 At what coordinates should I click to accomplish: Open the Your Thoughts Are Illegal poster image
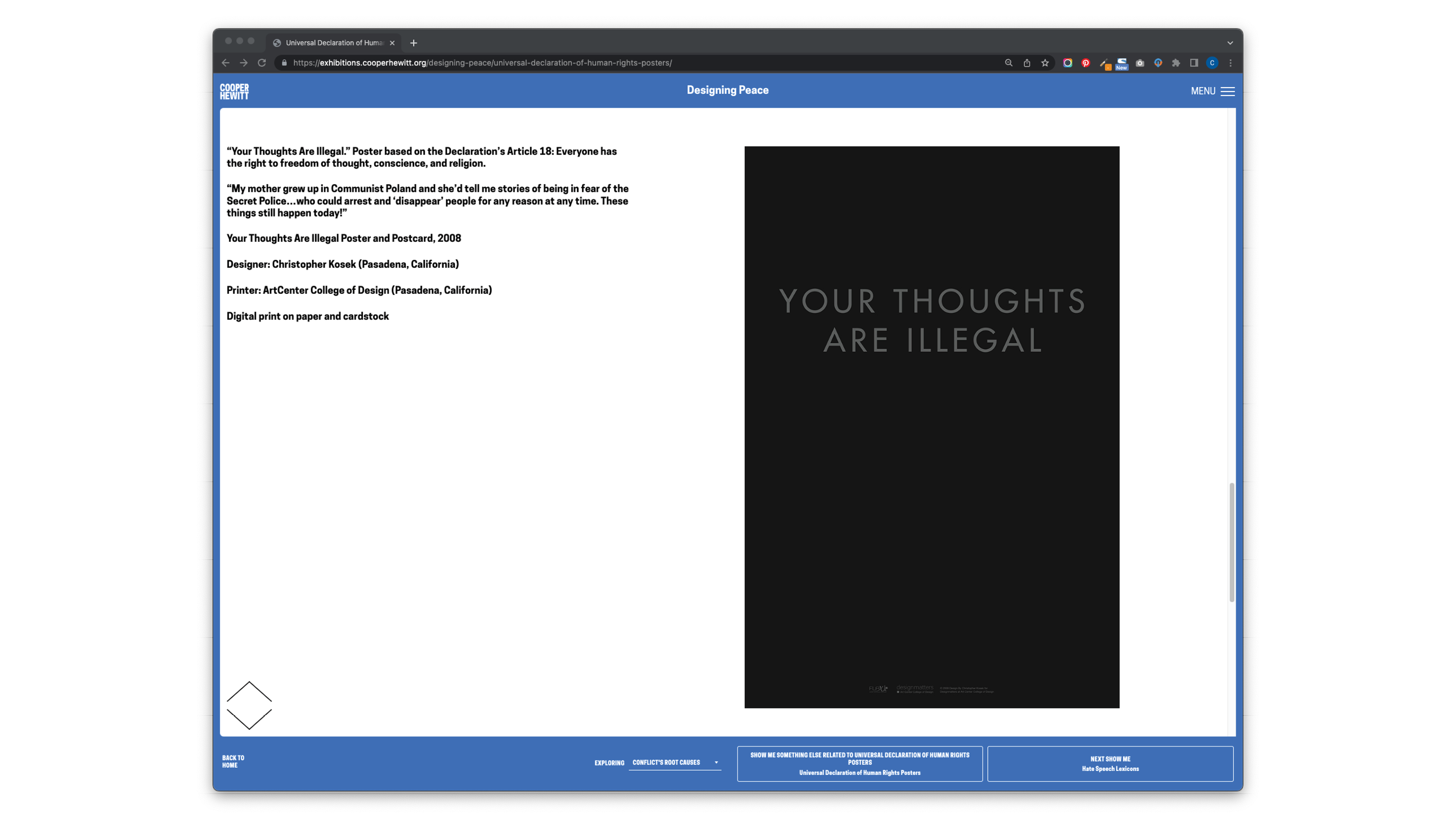coord(932,427)
